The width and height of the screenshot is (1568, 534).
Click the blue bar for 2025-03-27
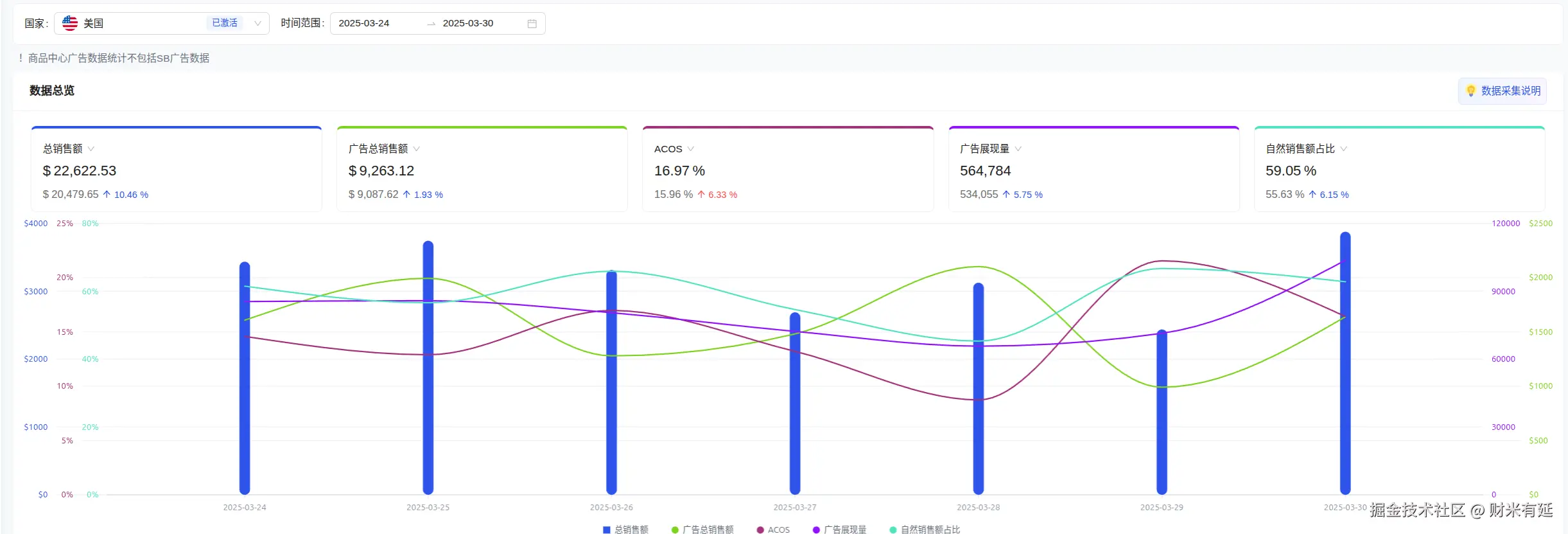coord(795,404)
